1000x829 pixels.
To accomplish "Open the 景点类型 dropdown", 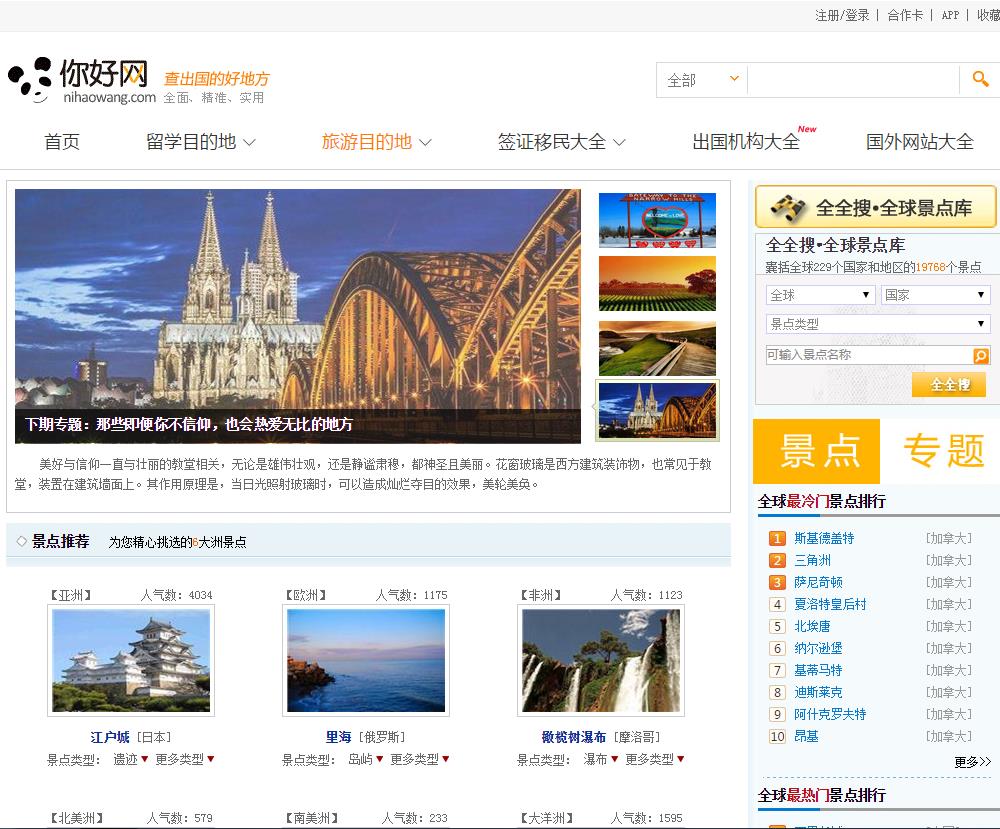I will [x=878, y=324].
